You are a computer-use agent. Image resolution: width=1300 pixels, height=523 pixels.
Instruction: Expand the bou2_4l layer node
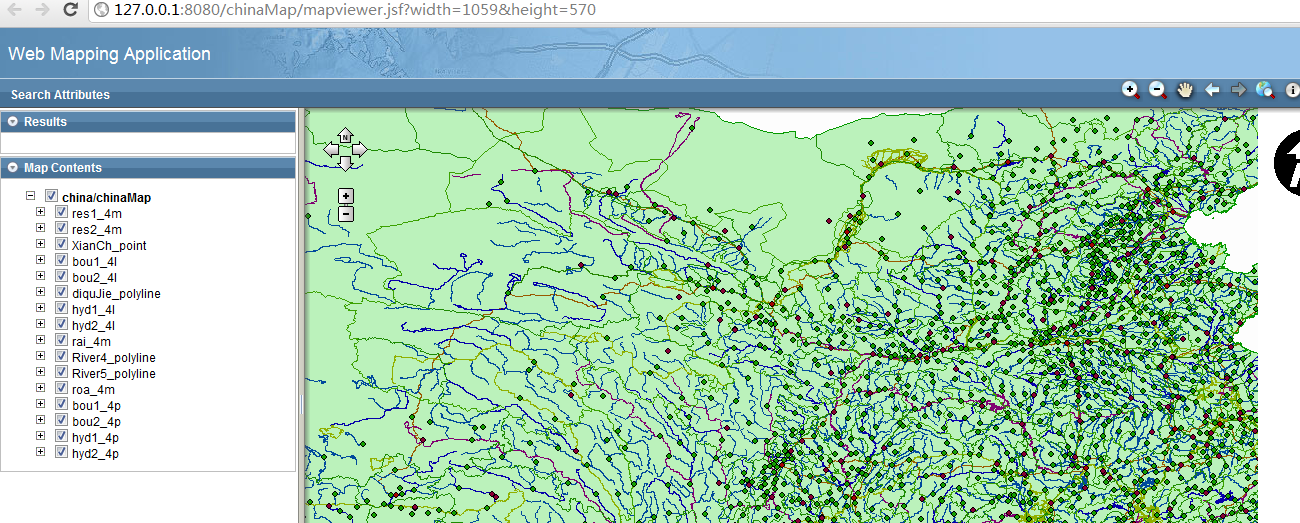coord(41,277)
